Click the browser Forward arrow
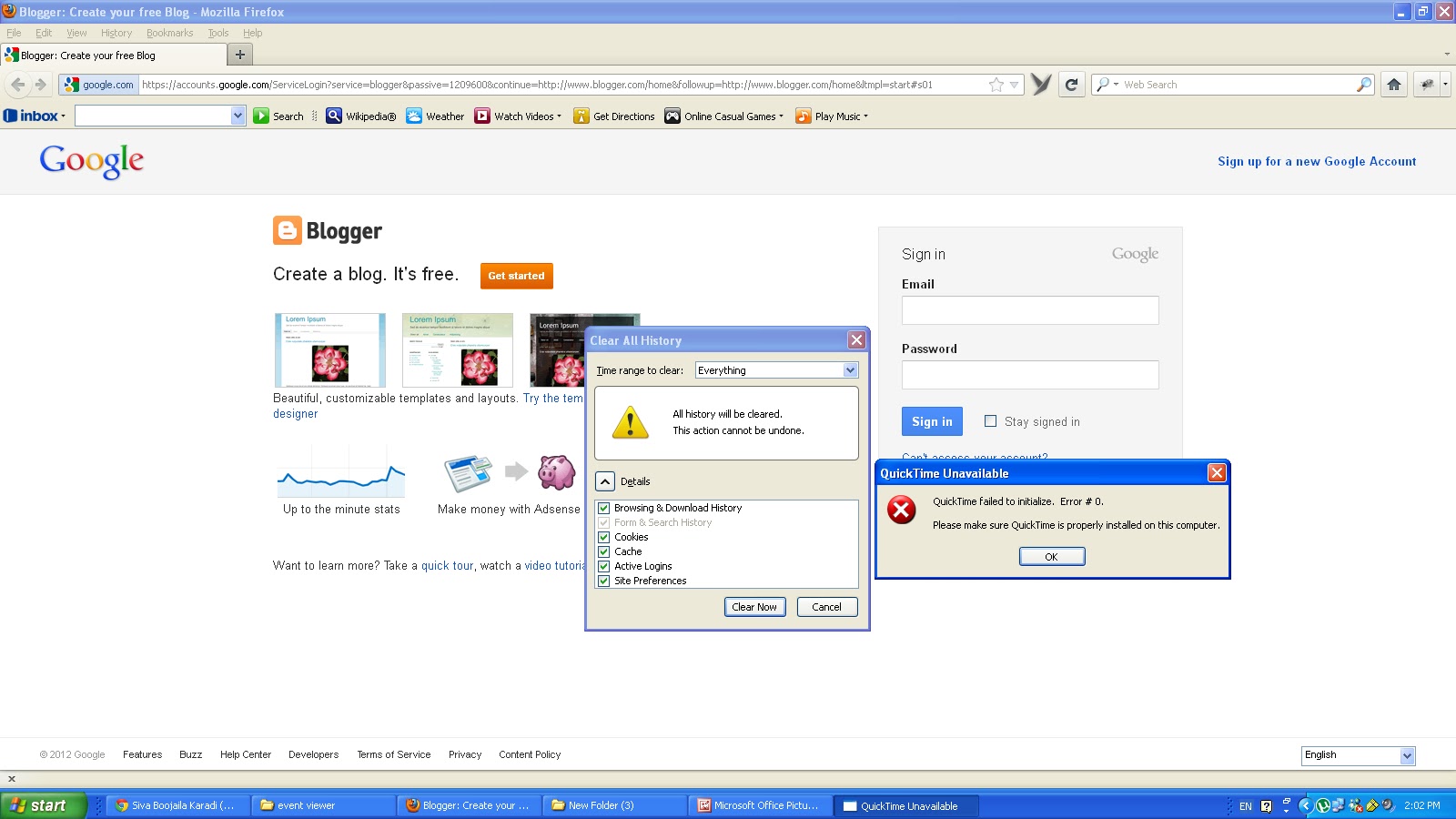This screenshot has width=1456, height=819. click(x=40, y=85)
